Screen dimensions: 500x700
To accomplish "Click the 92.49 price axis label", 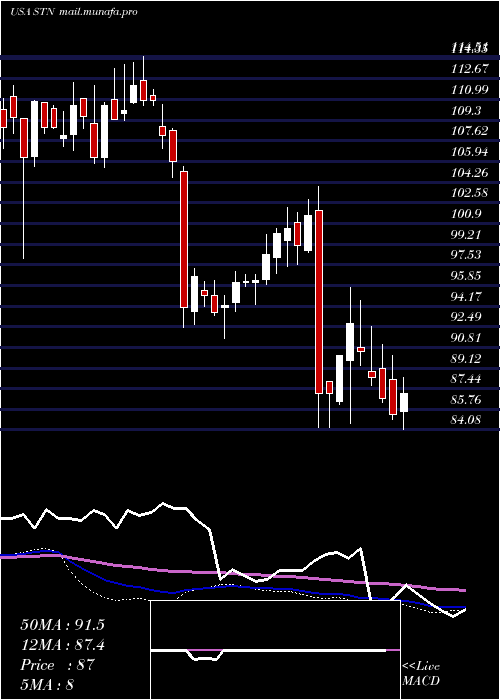I will tap(467, 317).
